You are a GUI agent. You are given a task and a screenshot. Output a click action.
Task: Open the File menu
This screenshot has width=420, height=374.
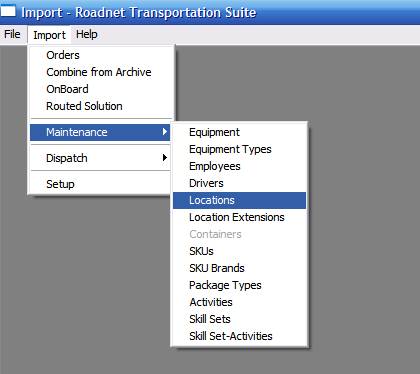[x=12, y=34]
